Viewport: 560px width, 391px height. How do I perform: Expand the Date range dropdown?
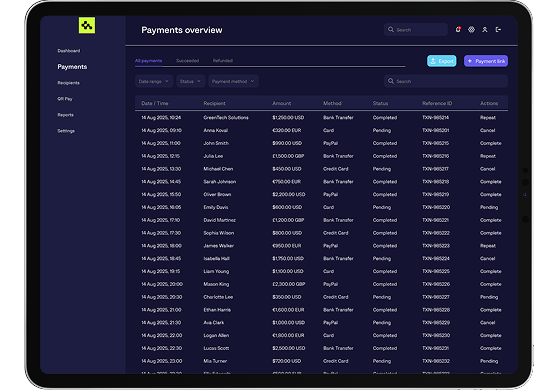154,81
